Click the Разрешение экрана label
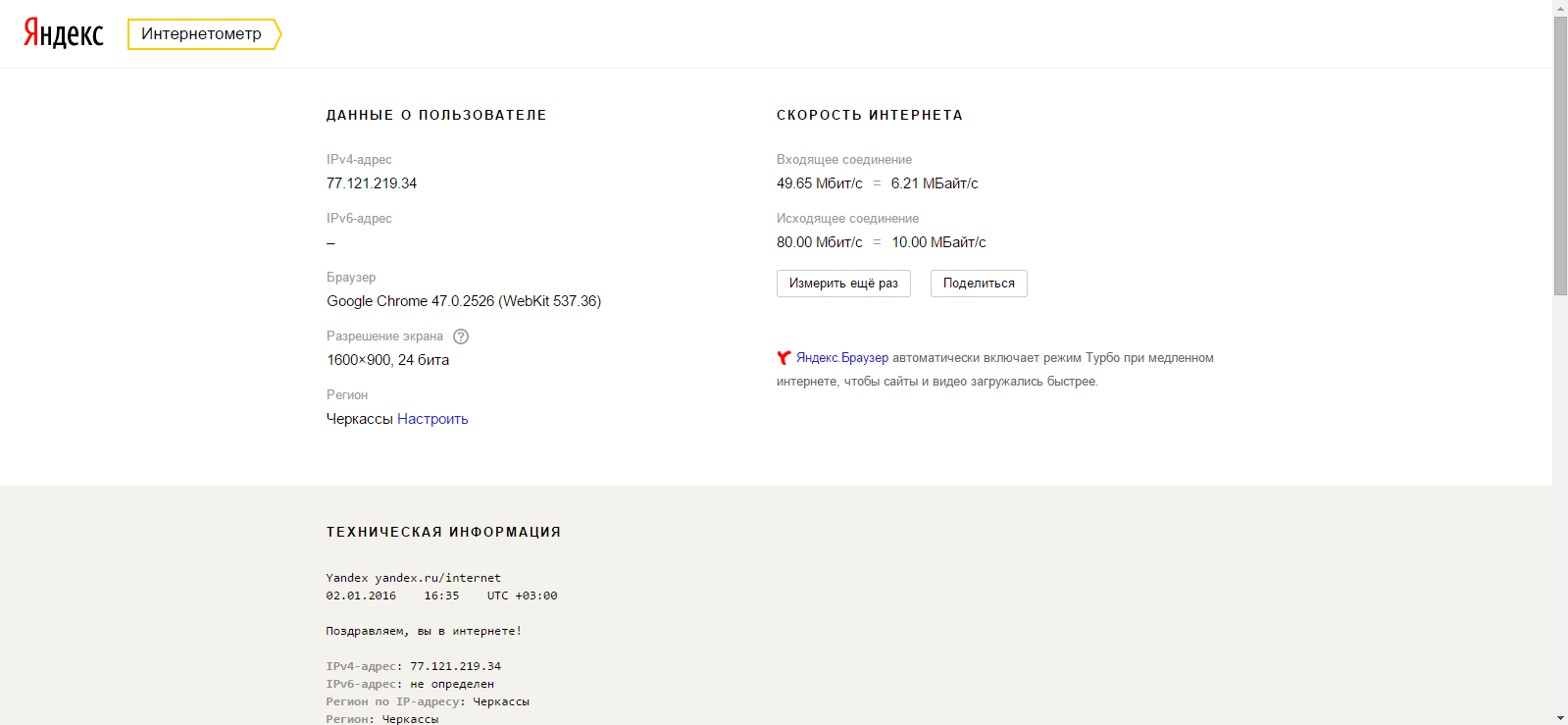 (384, 337)
